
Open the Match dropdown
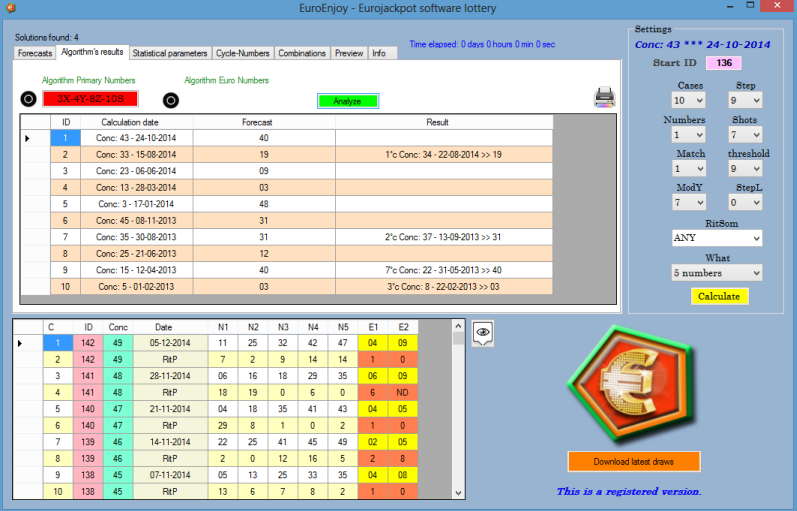click(688, 168)
